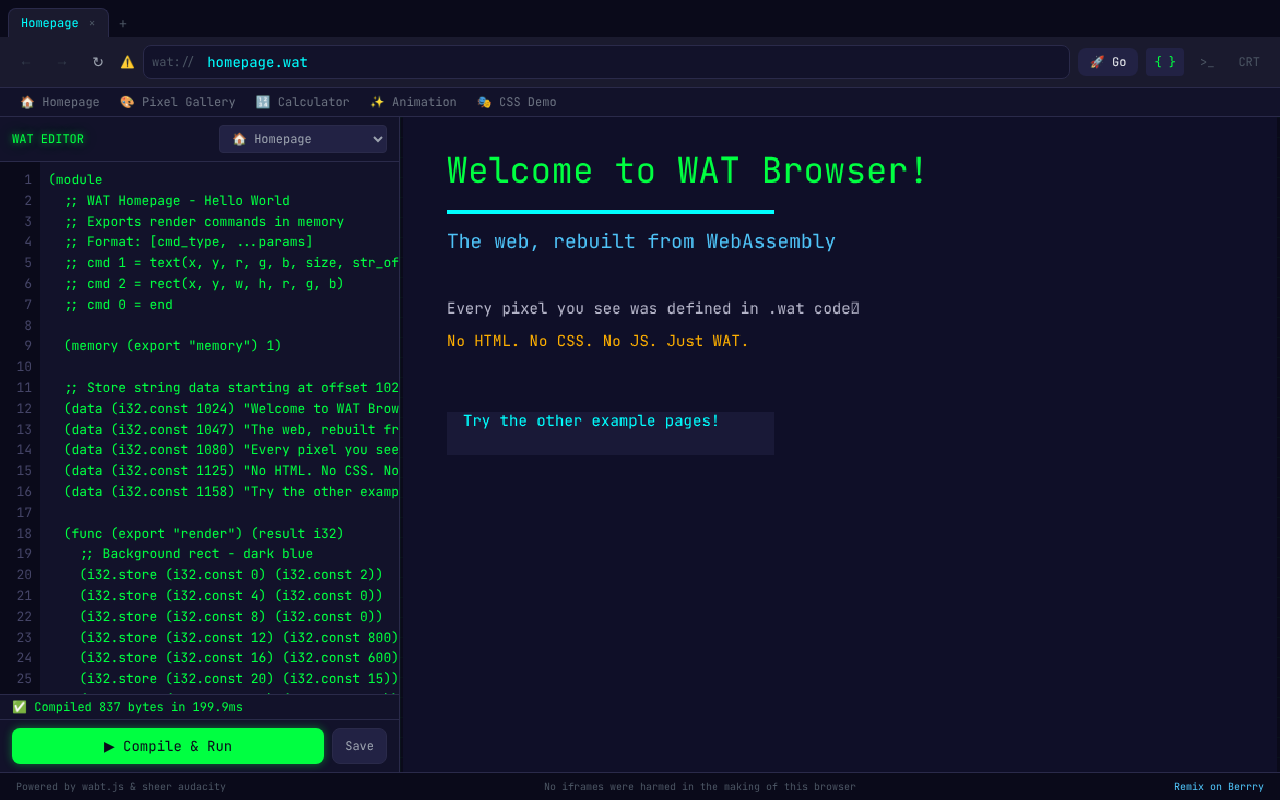
Task: Open the Homepage bookmark
Action: pos(60,102)
